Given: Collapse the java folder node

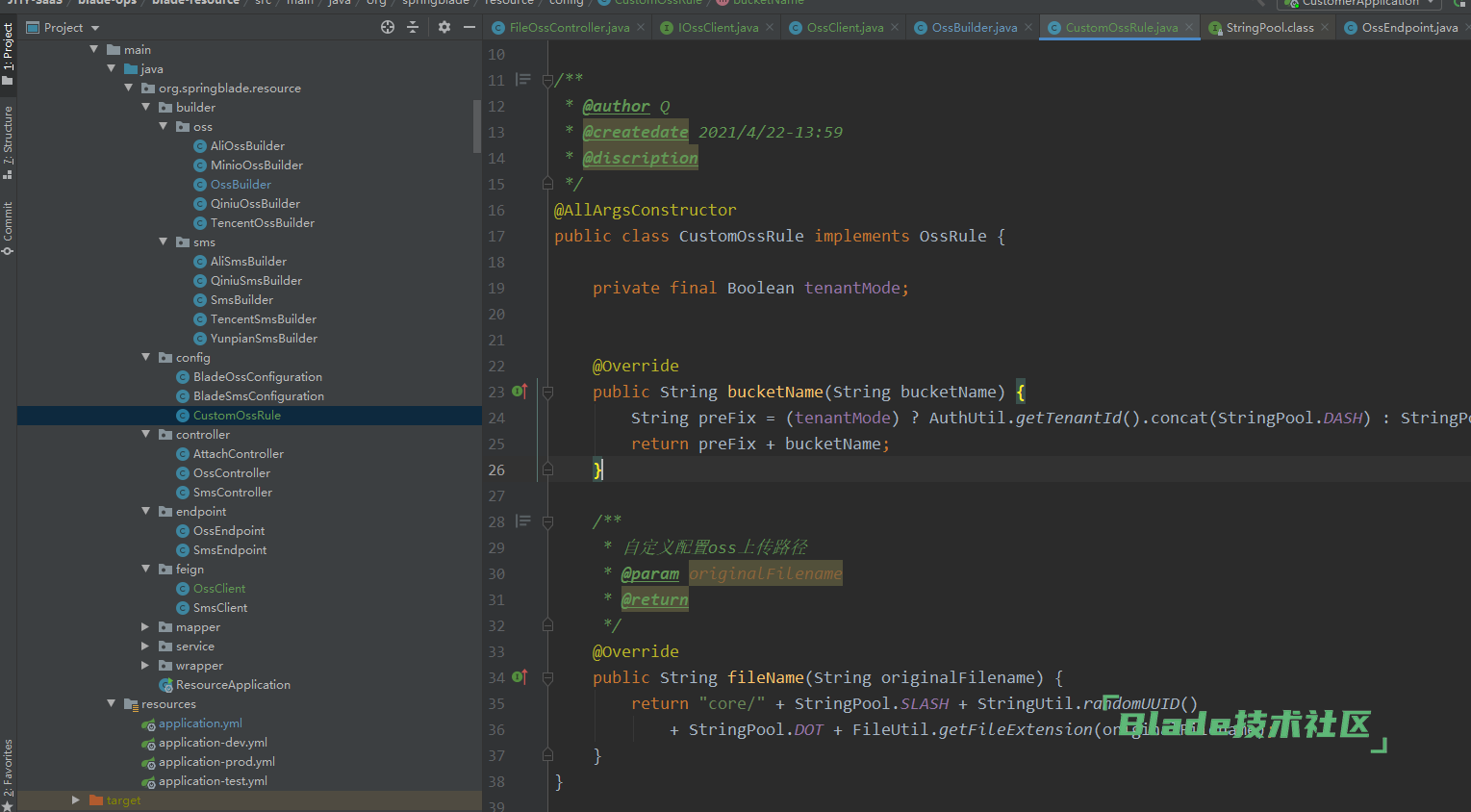Looking at the screenshot, I should point(112,68).
